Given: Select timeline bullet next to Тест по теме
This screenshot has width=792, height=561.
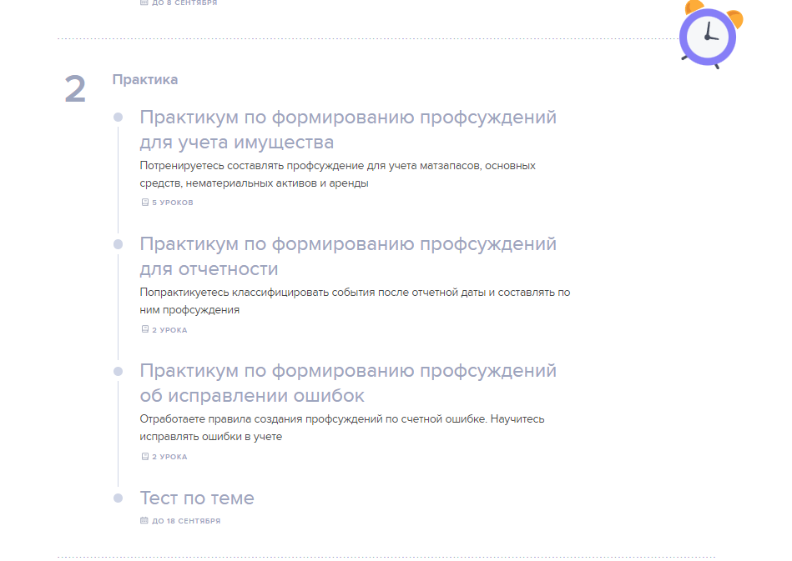Looking at the screenshot, I should (x=118, y=498).
